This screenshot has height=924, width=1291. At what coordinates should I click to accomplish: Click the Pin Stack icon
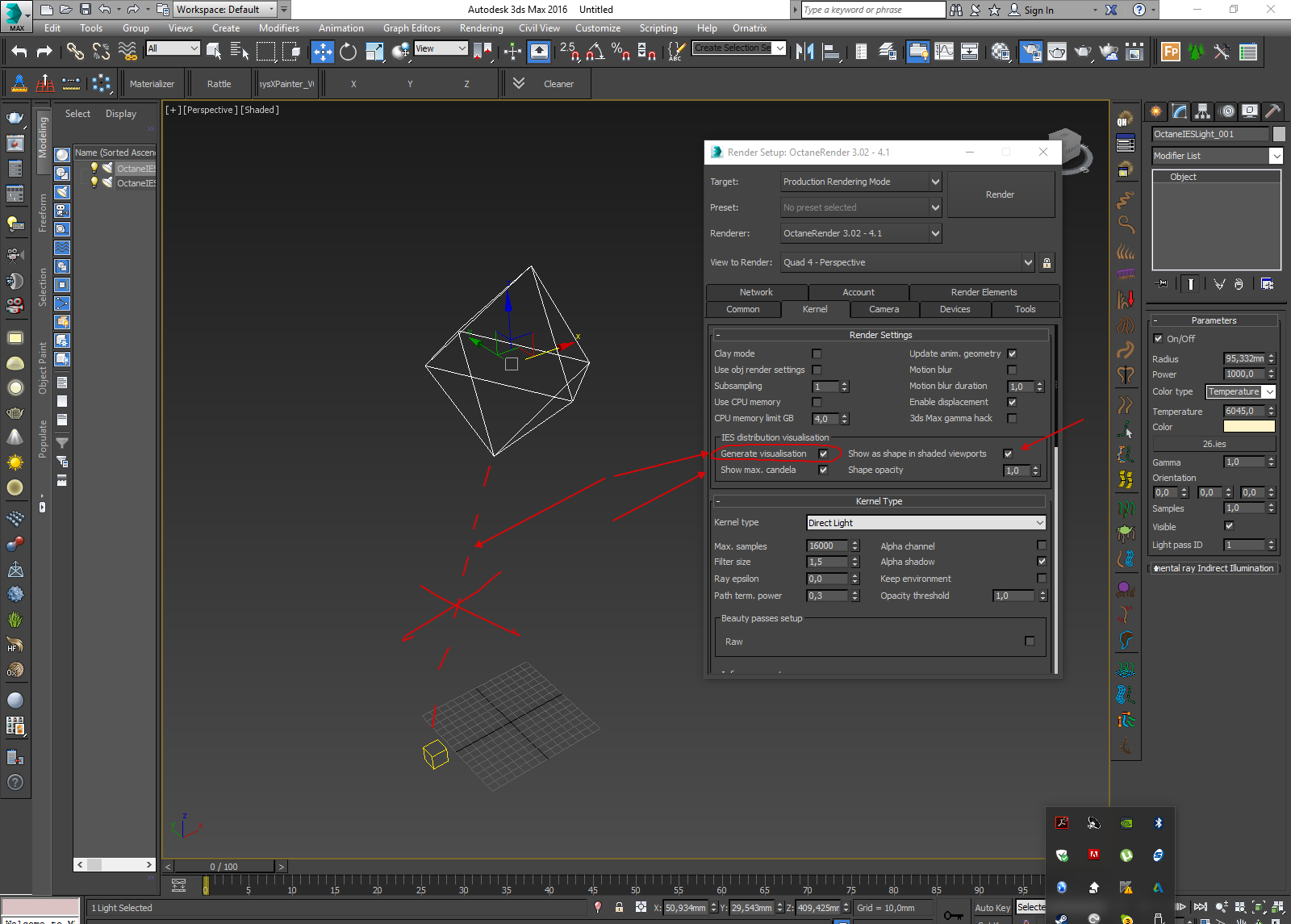pos(1162,284)
